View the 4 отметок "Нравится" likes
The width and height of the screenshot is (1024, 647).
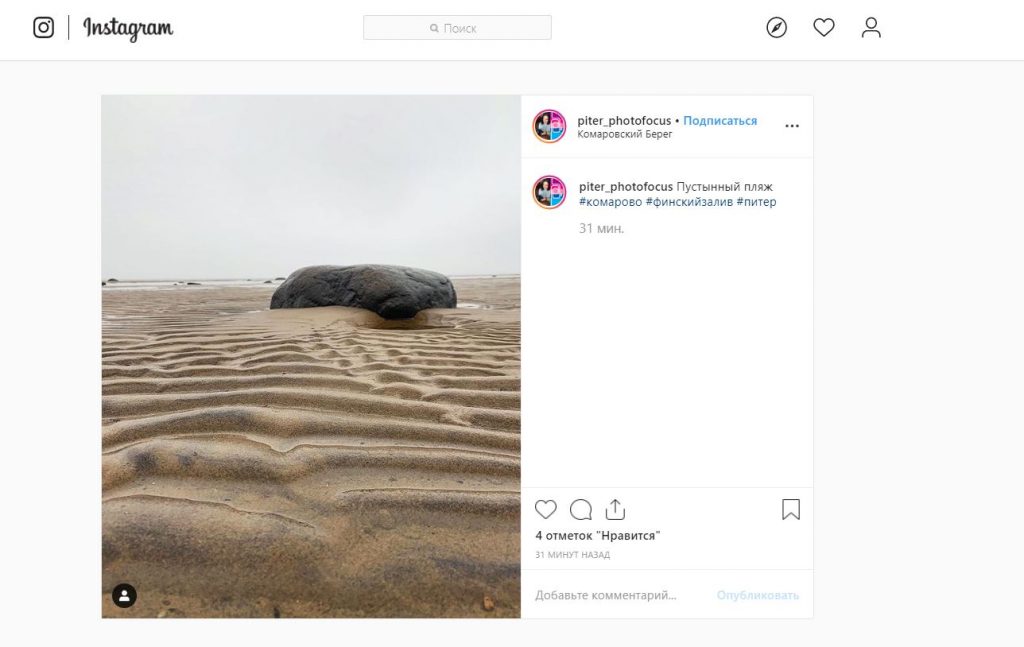click(598, 536)
